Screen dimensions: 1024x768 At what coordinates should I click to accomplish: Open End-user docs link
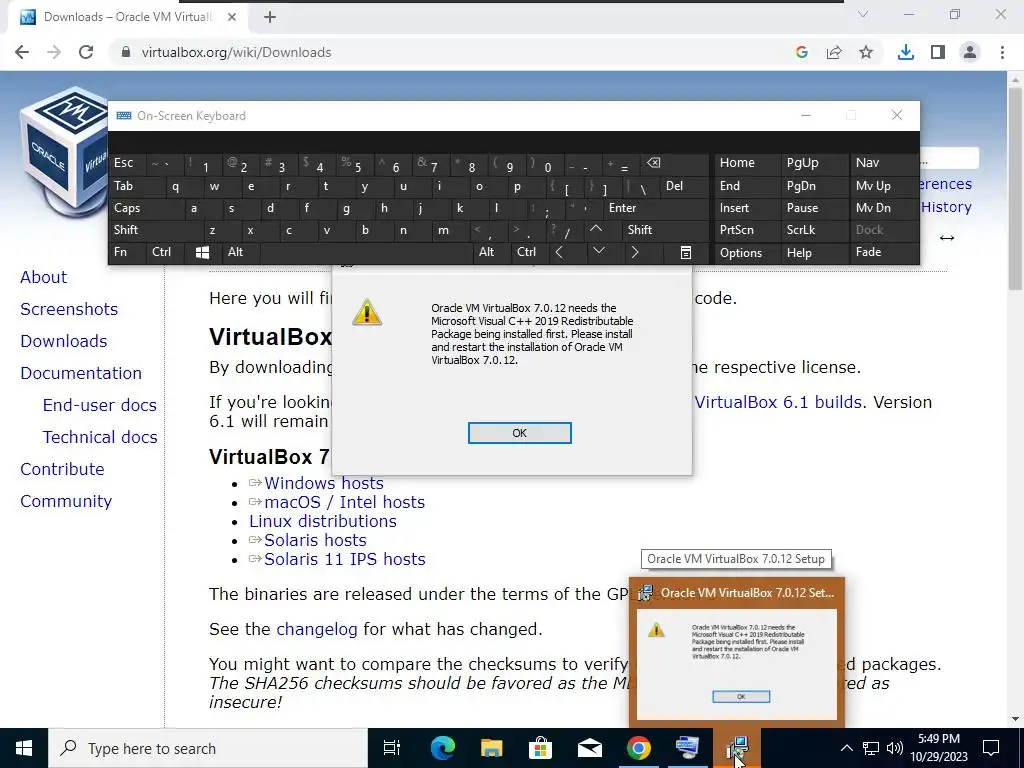(100, 405)
